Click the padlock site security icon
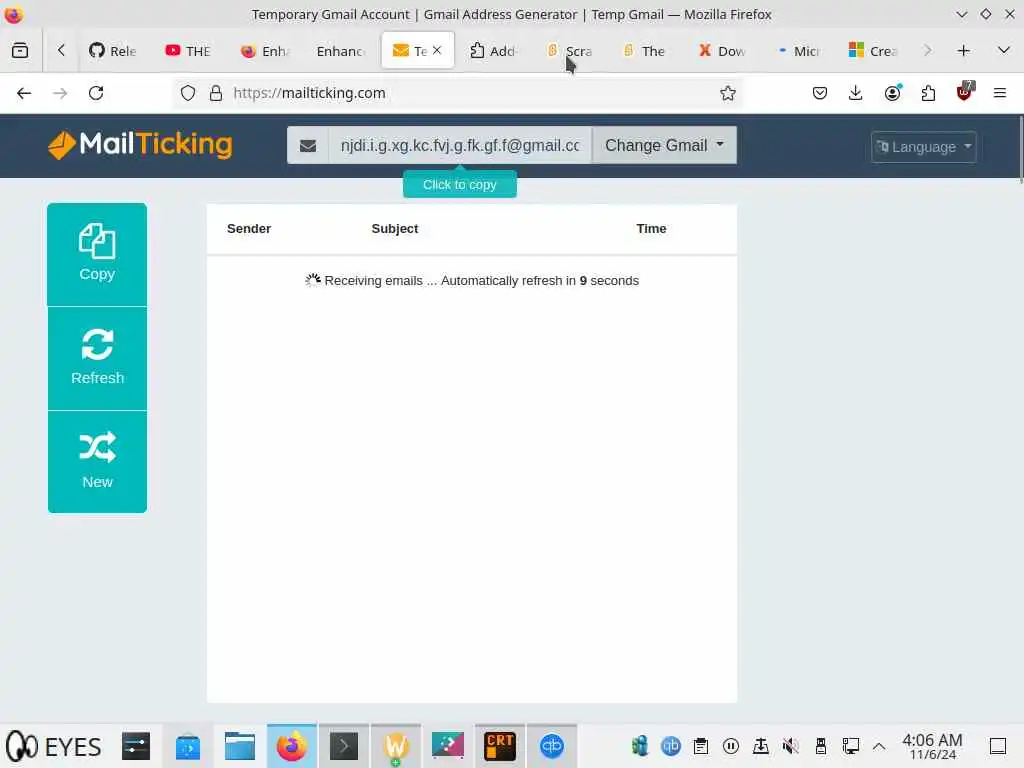 (216, 93)
